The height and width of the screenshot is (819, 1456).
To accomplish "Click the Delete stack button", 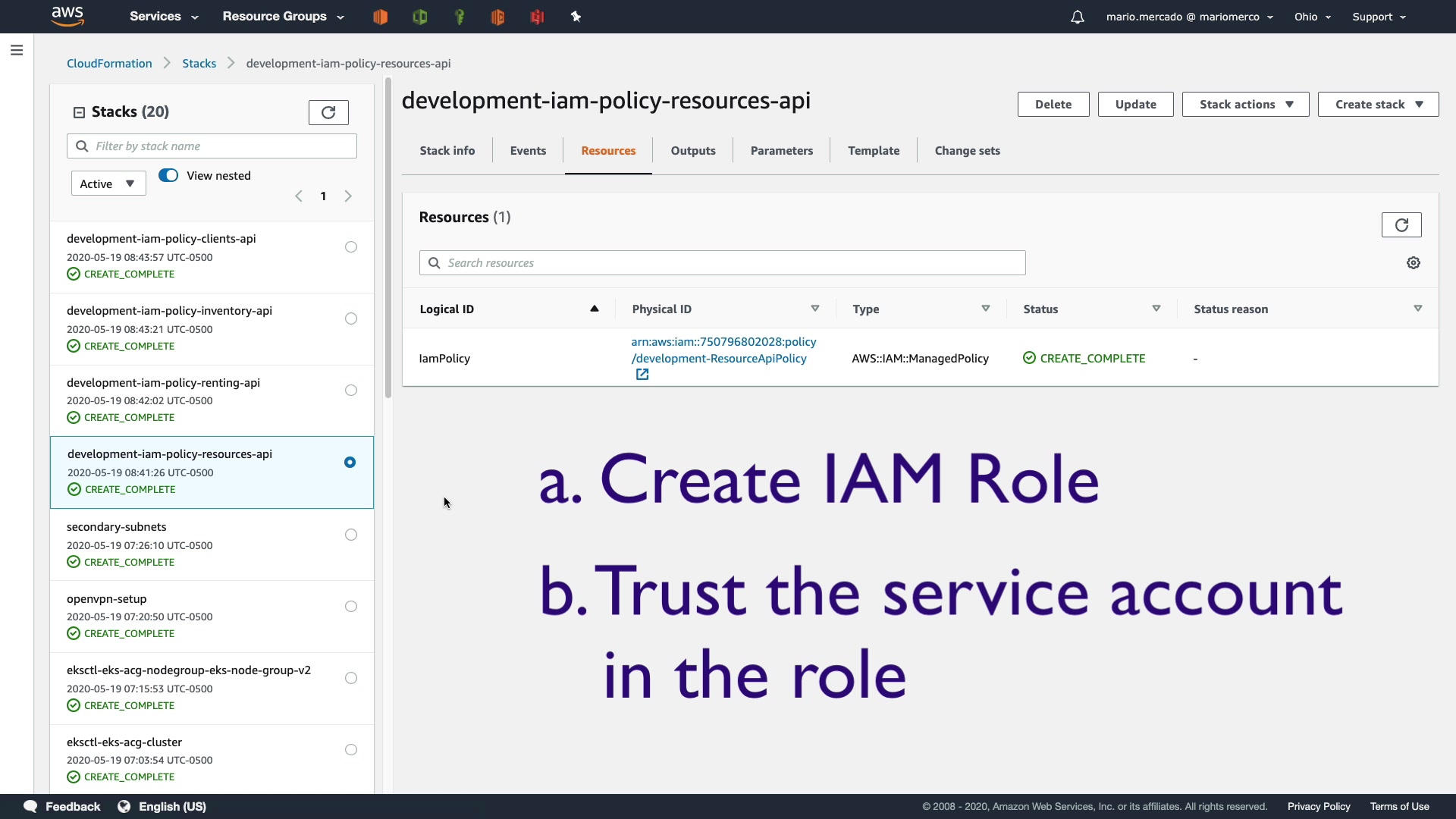I will (1053, 105).
